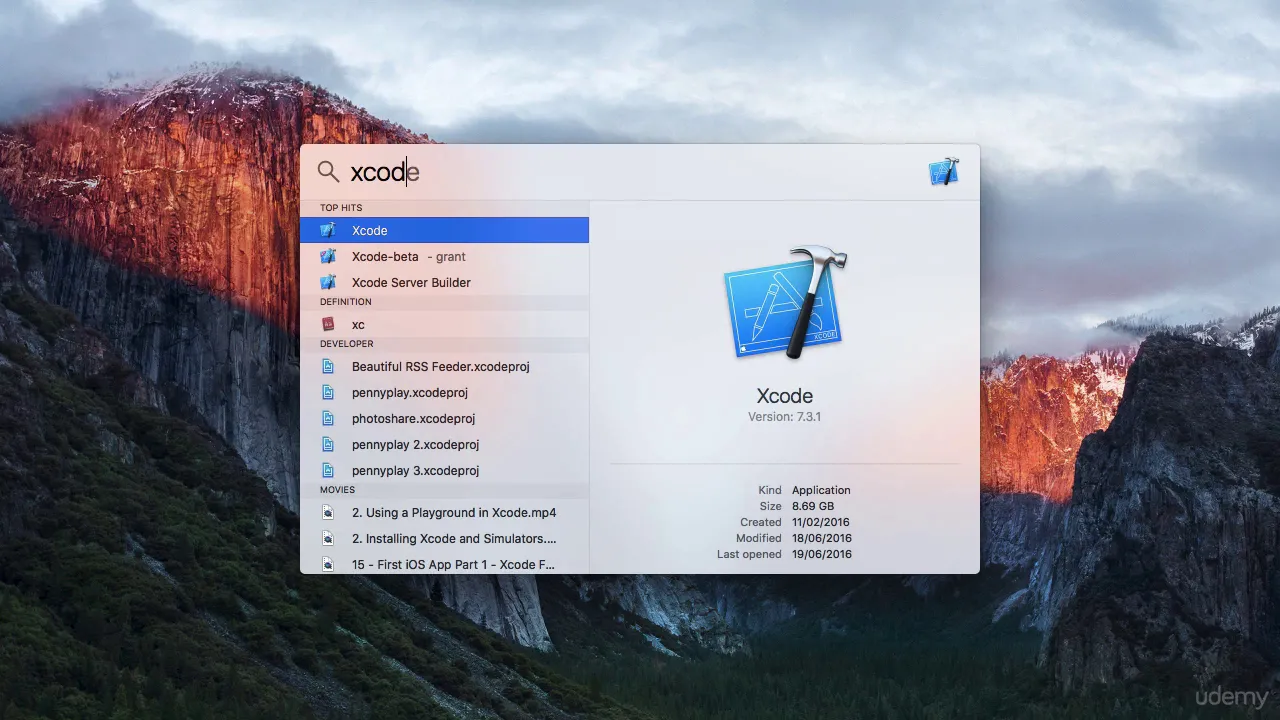Image resolution: width=1280 pixels, height=720 pixels.
Task: Click the pennyplay 3.xcodeproj file icon
Action: pos(328,470)
